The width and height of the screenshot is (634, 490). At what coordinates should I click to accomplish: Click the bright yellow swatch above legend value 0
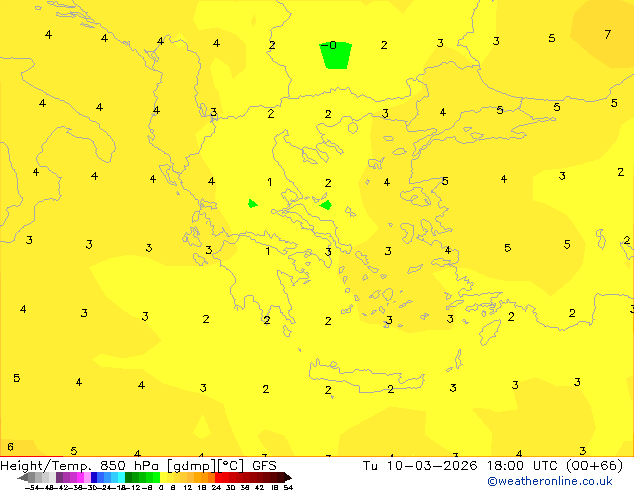coord(163,477)
